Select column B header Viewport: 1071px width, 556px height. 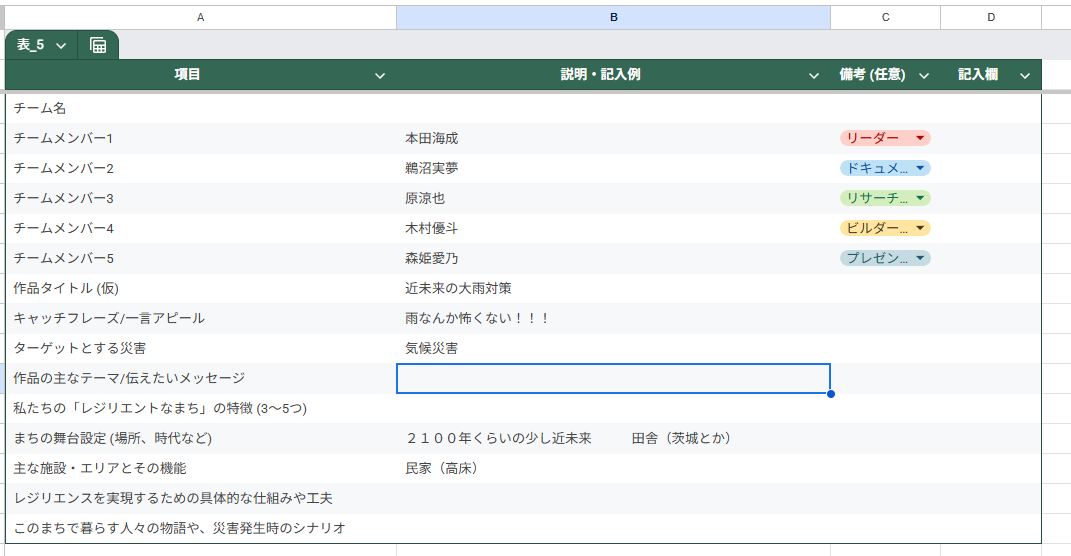pos(613,17)
